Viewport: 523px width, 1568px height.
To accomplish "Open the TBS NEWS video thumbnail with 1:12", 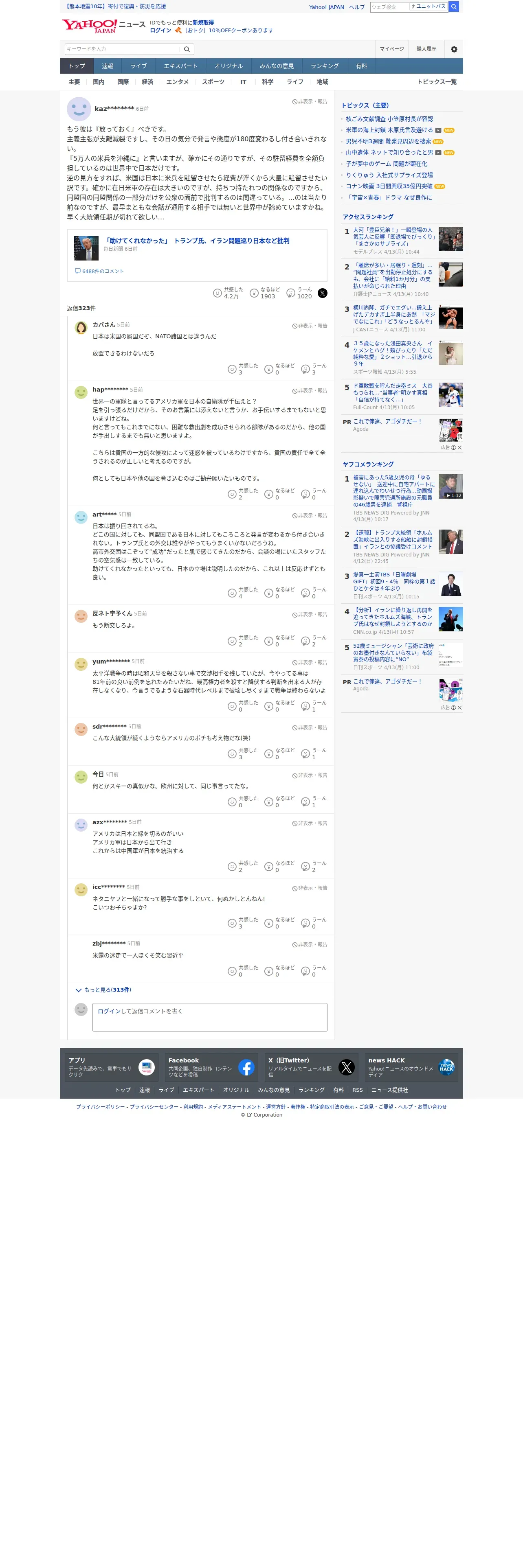I will pos(450,486).
